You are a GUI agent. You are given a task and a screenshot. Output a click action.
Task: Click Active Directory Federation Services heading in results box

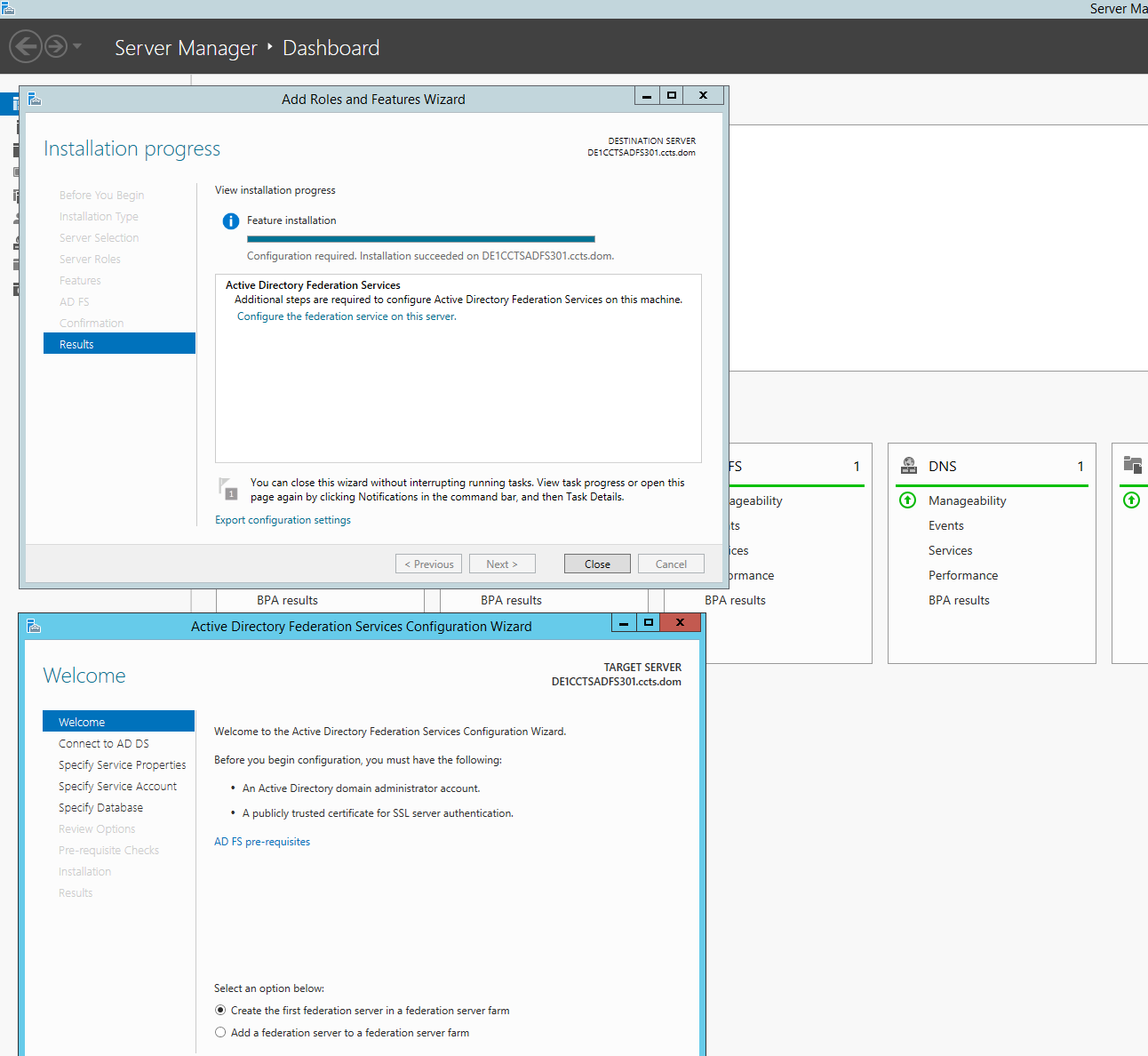(x=313, y=285)
